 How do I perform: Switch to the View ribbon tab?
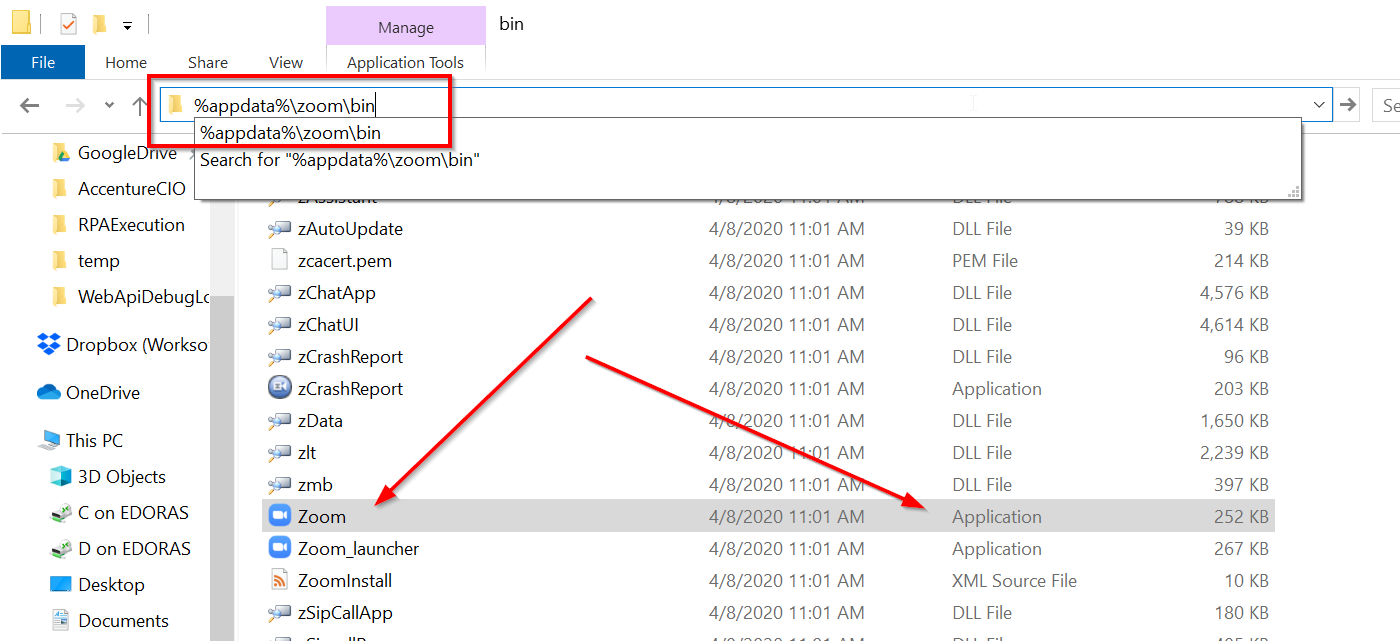[285, 62]
